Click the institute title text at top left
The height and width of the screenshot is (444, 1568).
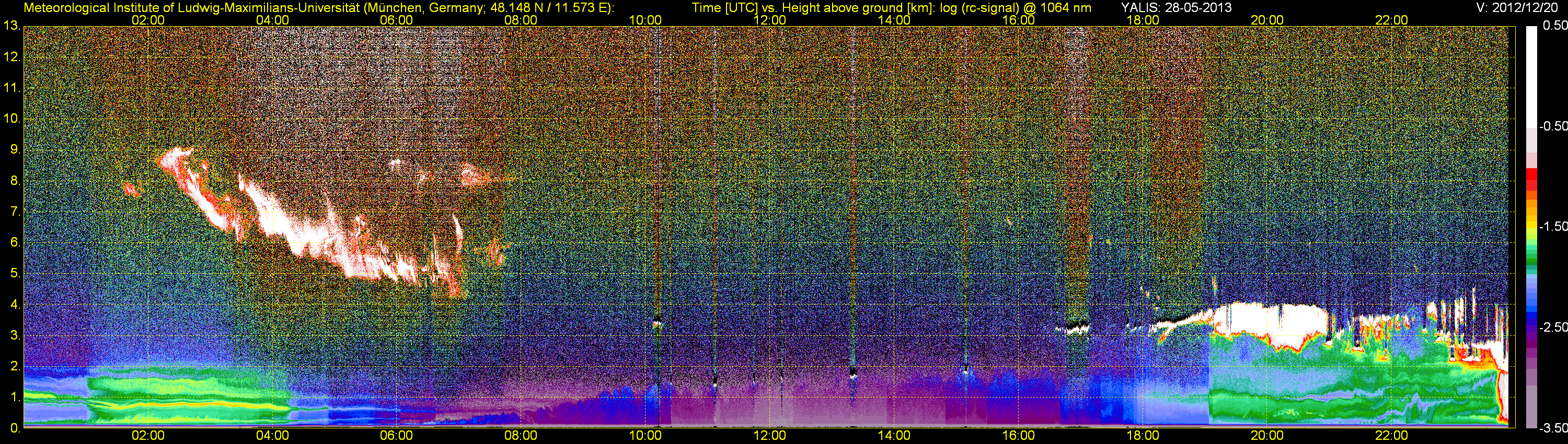tap(318, 7)
